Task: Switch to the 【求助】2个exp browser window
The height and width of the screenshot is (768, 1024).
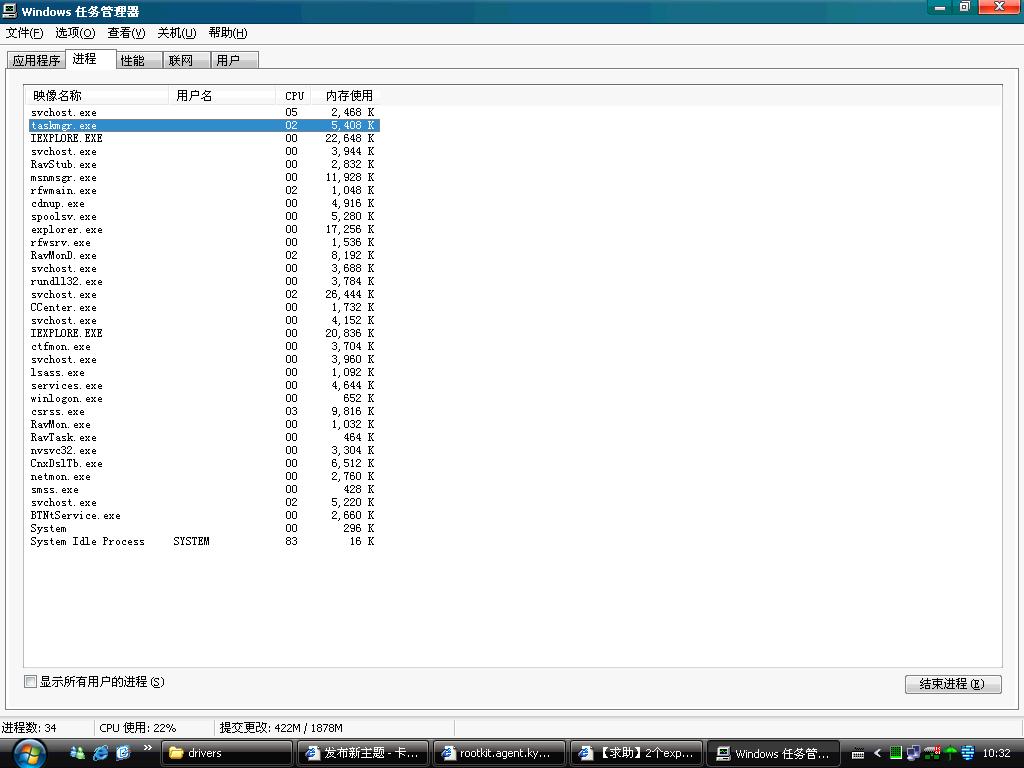Action: (636, 753)
